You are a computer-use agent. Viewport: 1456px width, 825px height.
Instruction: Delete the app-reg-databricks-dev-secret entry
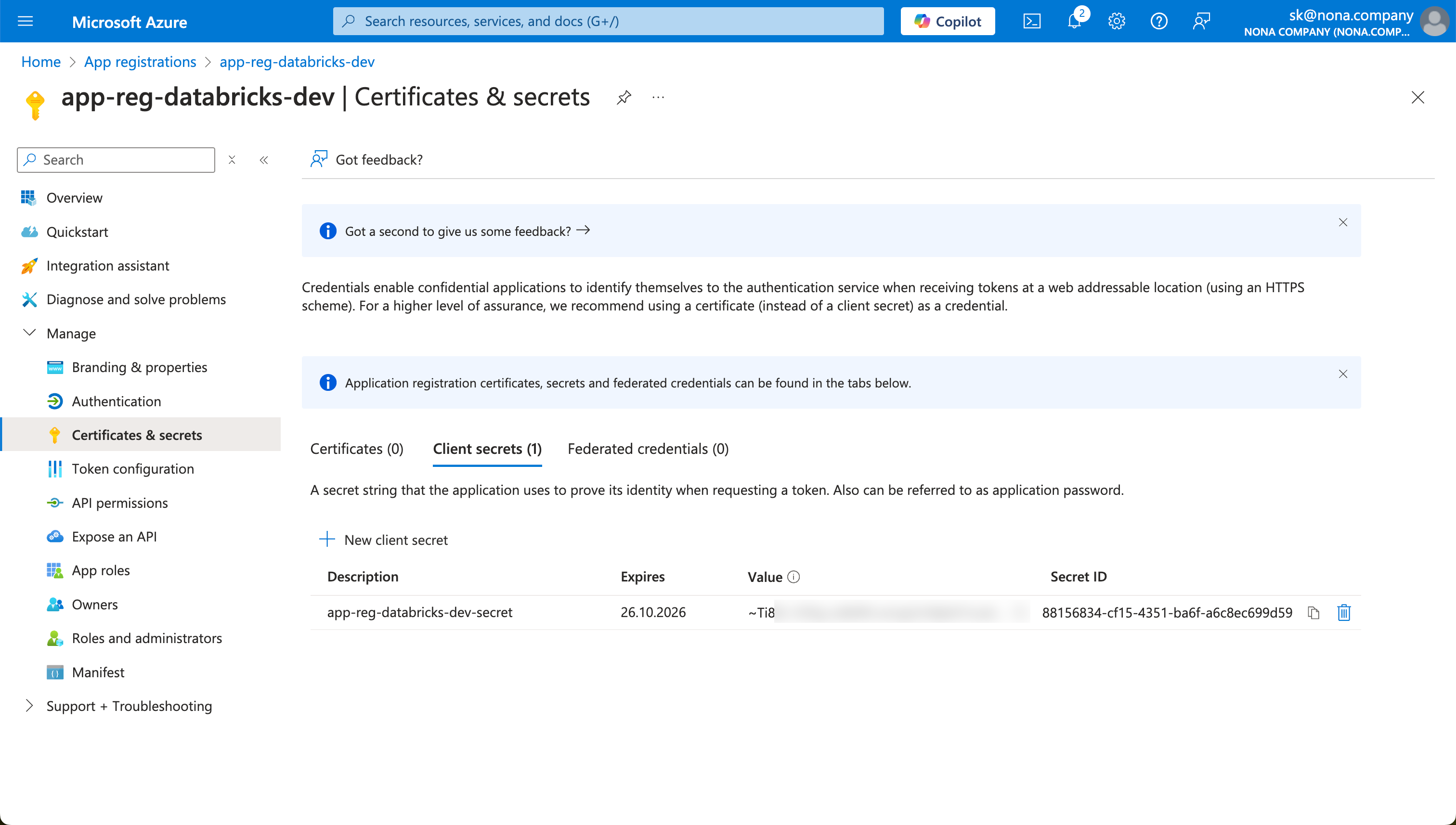[x=1344, y=613]
